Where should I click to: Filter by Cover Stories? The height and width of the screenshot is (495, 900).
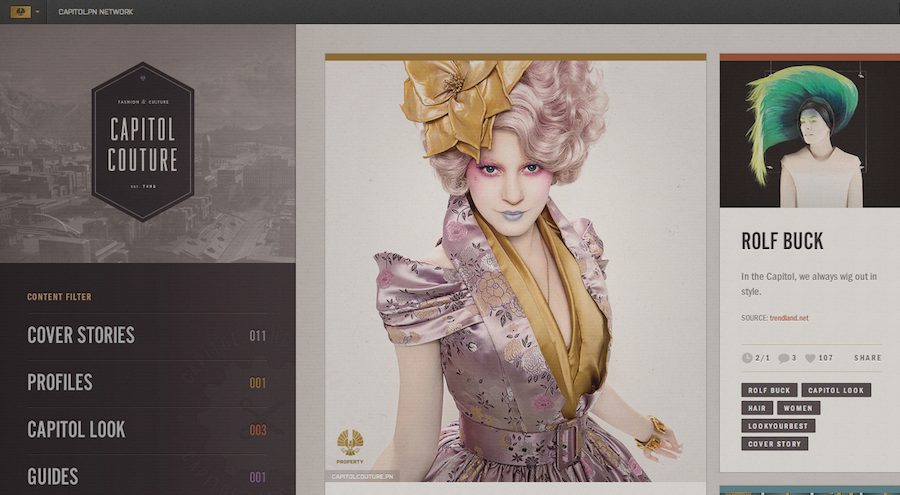point(81,335)
